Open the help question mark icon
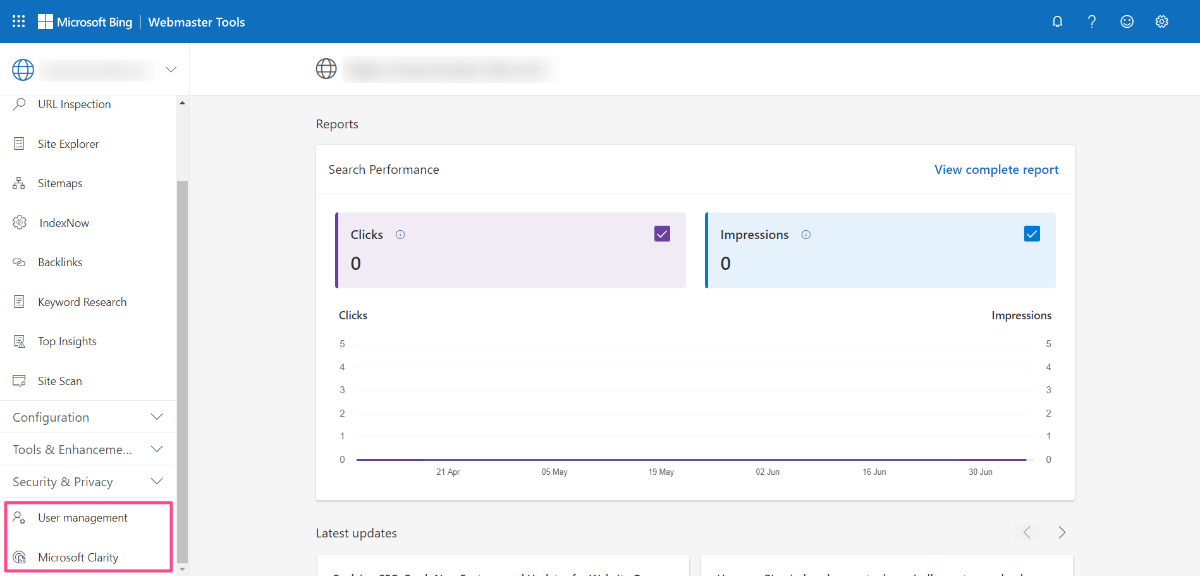The height and width of the screenshot is (576, 1200). (x=1092, y=22)
